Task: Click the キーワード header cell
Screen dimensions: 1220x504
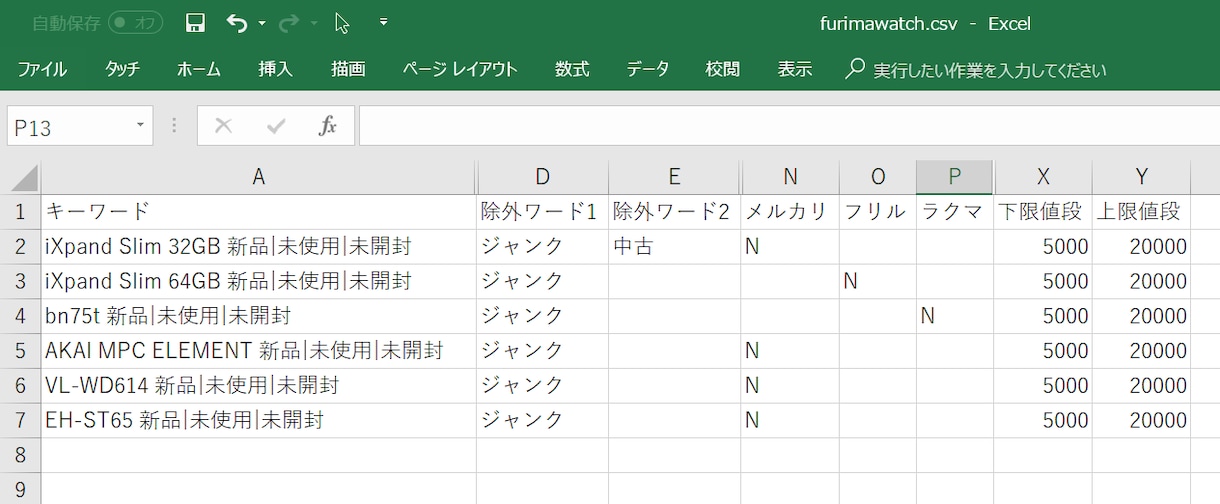Action: pos(259,212)
